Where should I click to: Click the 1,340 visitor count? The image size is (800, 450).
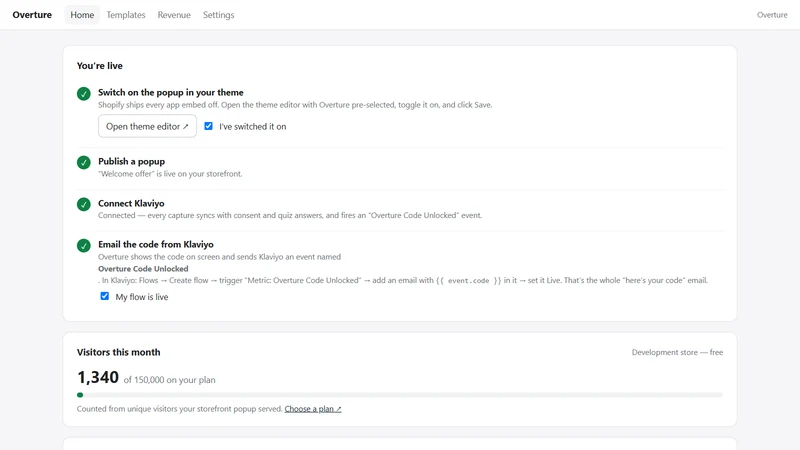point(98,378)
